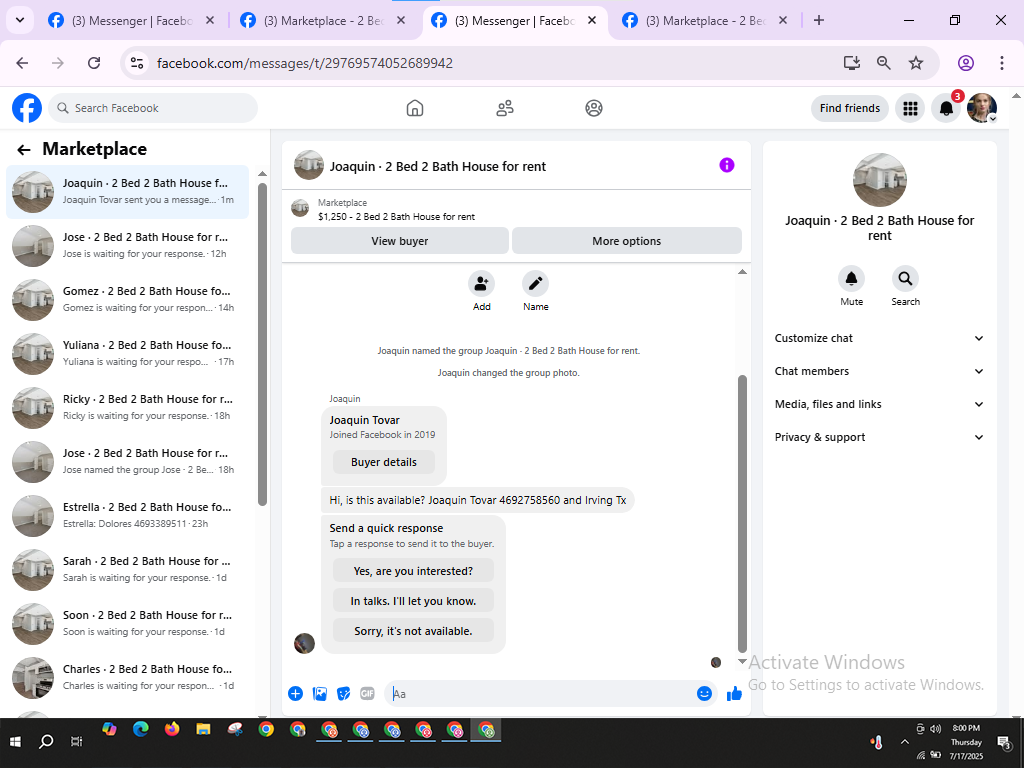
Task: Click install app icon in address bar
Action: pos(852,63)
